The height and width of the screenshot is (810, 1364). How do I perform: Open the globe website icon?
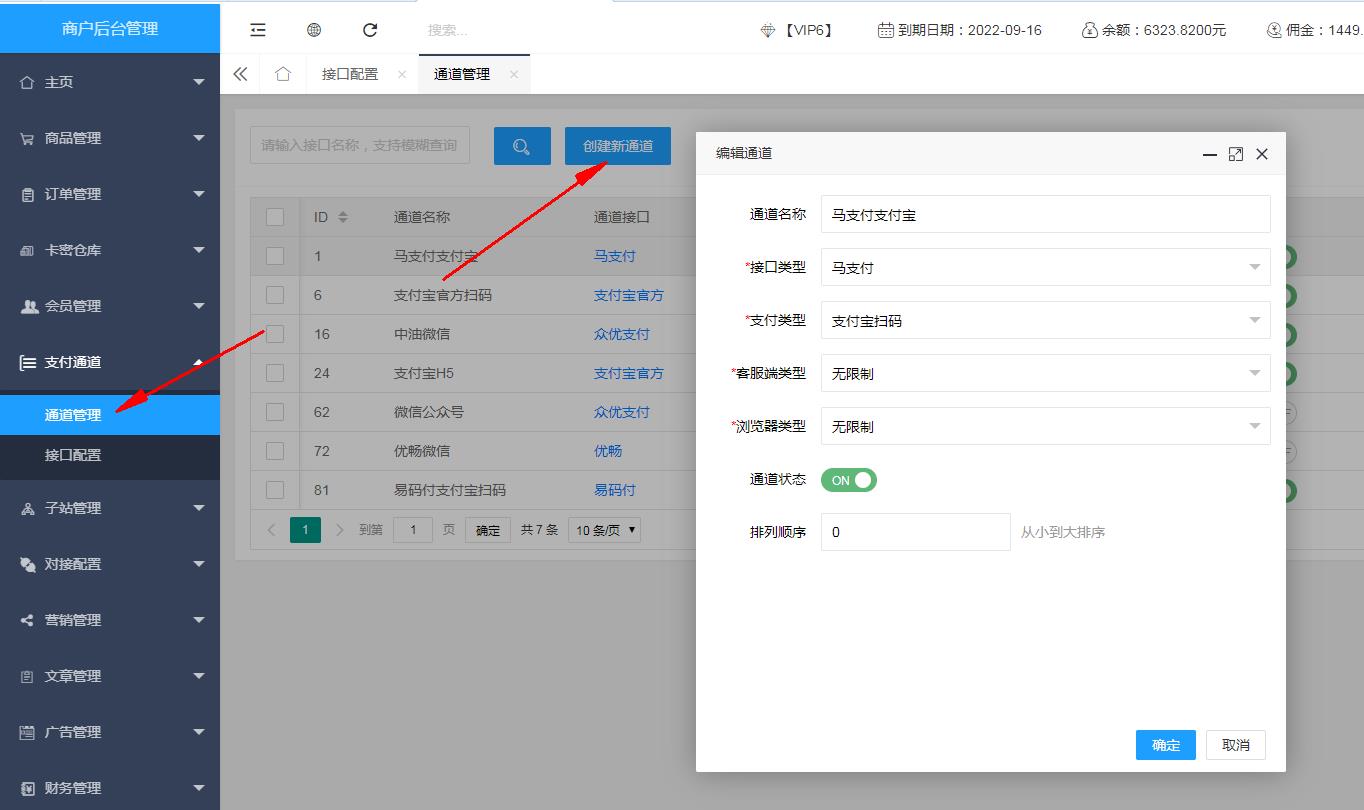tap(314, 30)
